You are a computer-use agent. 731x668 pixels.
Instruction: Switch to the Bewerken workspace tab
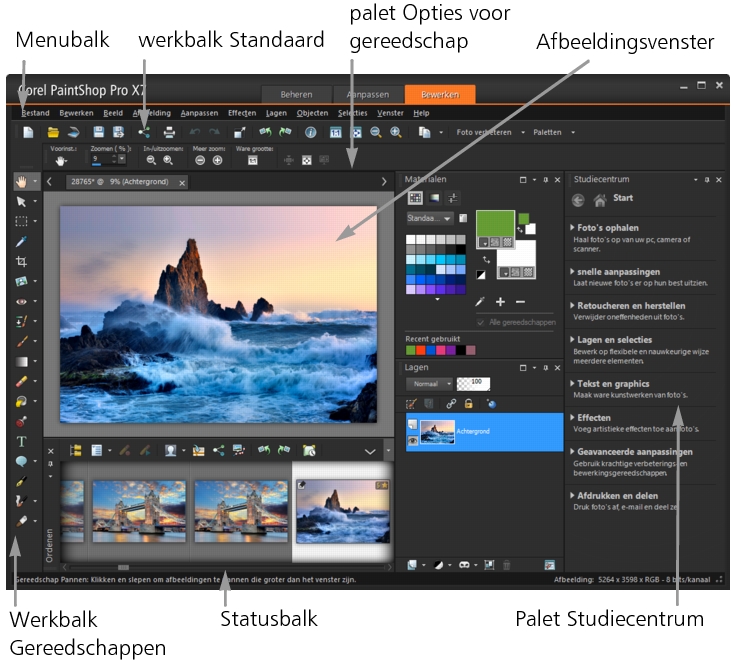pyautogui.click(x=440, y=95)
